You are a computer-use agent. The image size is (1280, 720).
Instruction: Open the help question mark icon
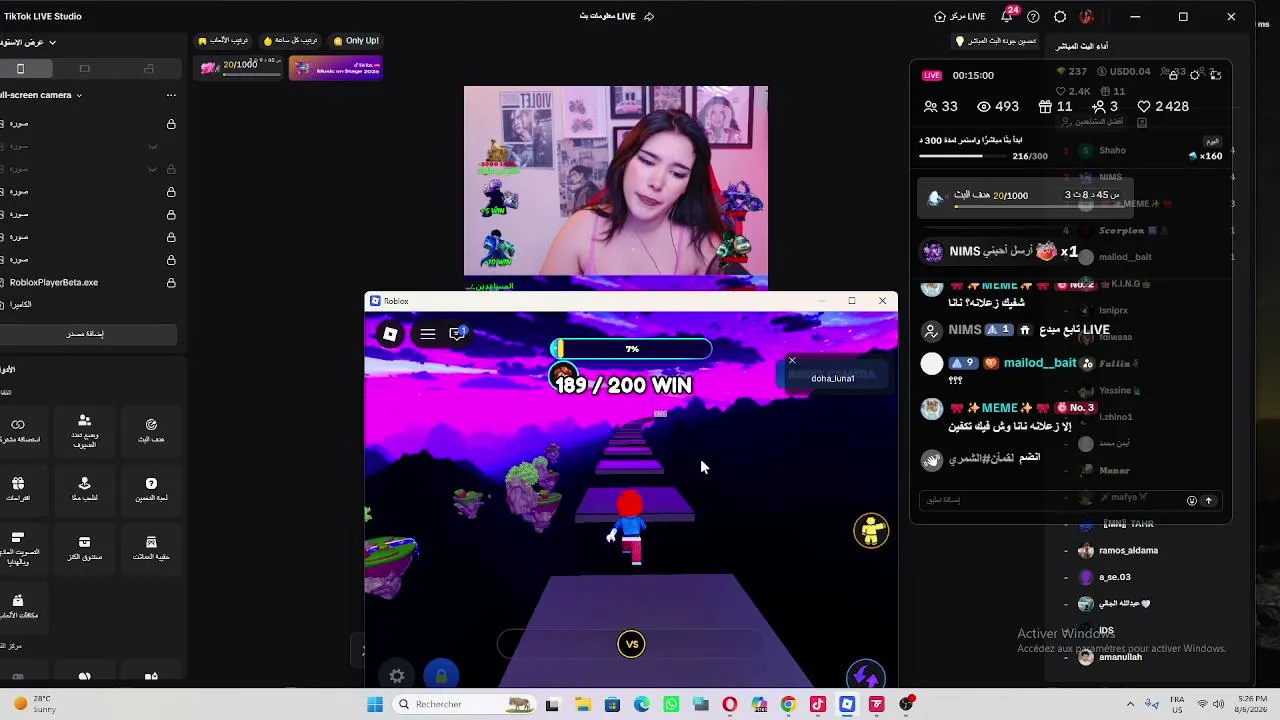click(x=1034, y=16)
